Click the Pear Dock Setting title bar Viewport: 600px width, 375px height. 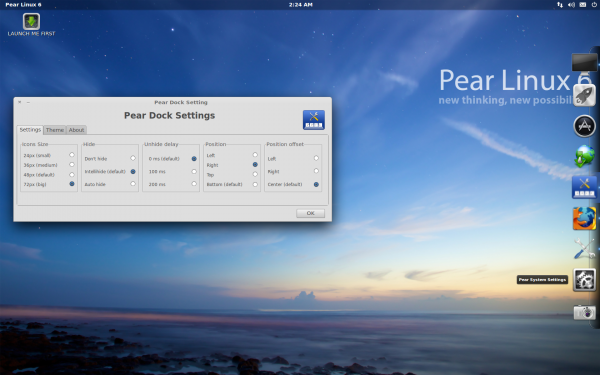[181, 102]
